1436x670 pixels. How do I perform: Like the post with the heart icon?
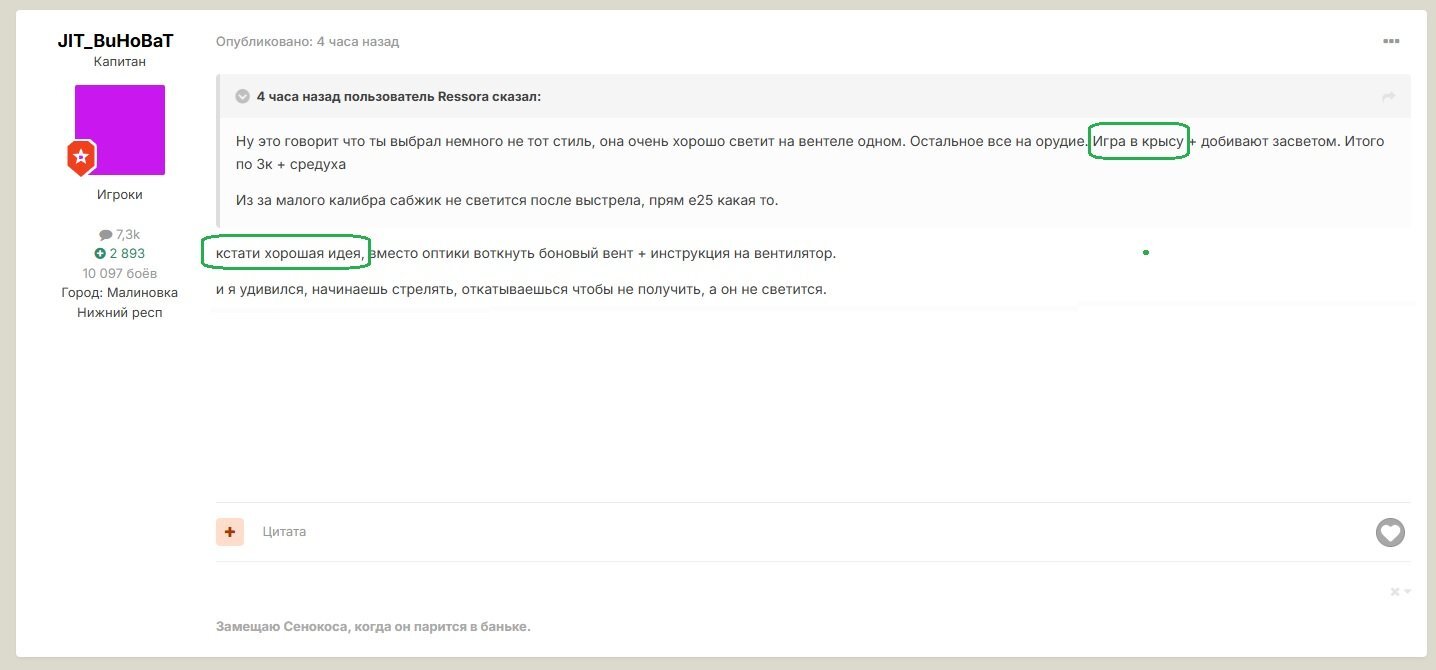click(1390, 532)
